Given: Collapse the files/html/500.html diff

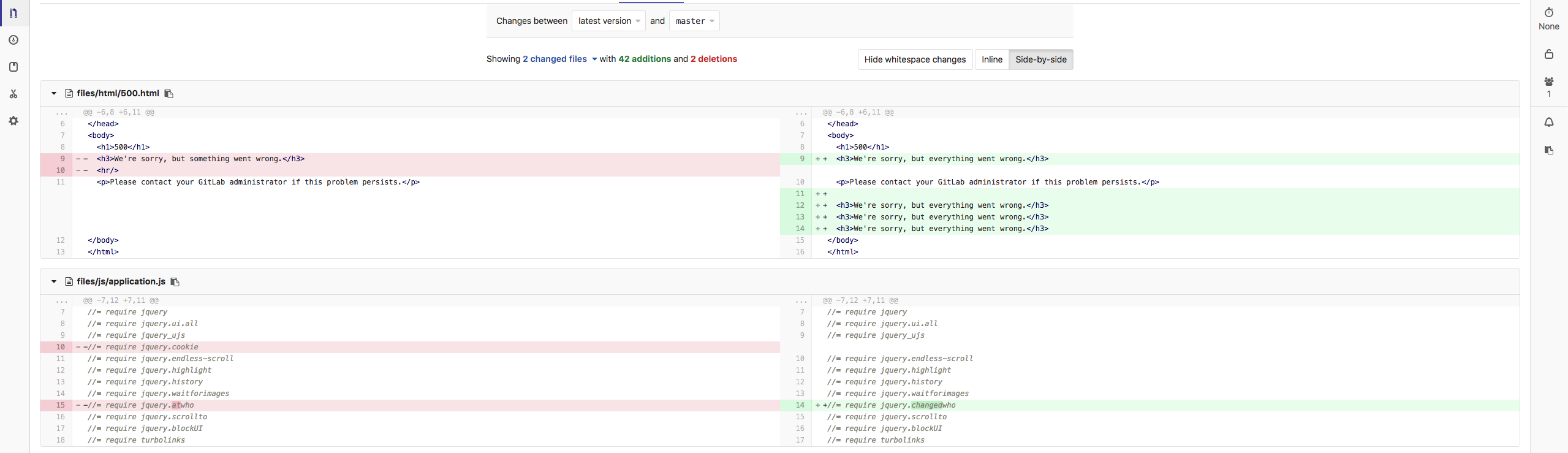Looking at the screenshot, I should (54, 93).
